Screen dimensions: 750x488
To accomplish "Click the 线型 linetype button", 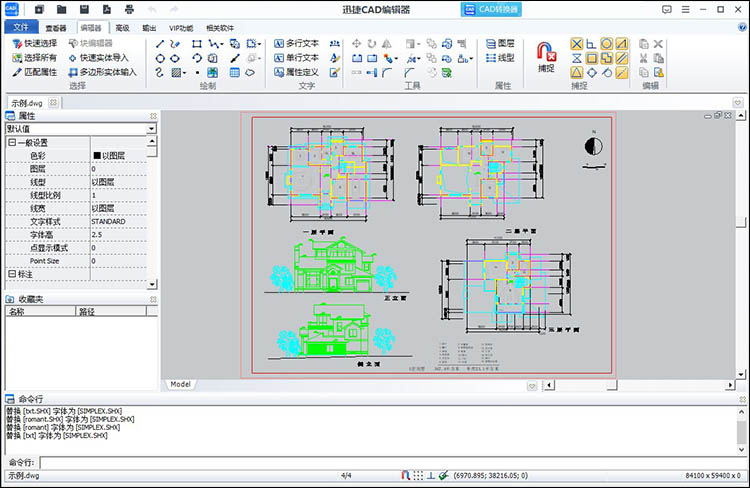I will click(500, 58).
